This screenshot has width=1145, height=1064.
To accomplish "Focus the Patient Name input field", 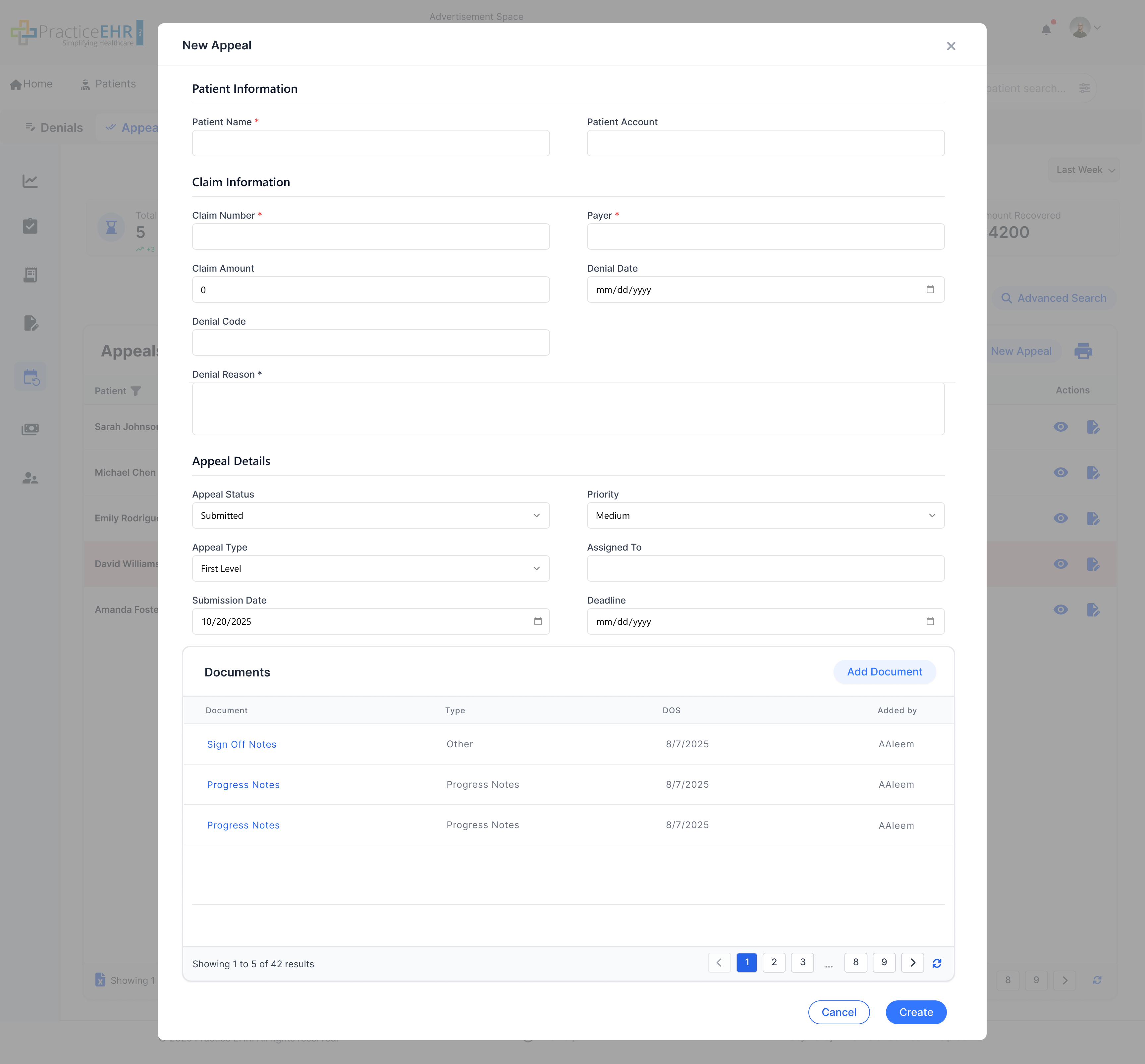I will 370,143.
